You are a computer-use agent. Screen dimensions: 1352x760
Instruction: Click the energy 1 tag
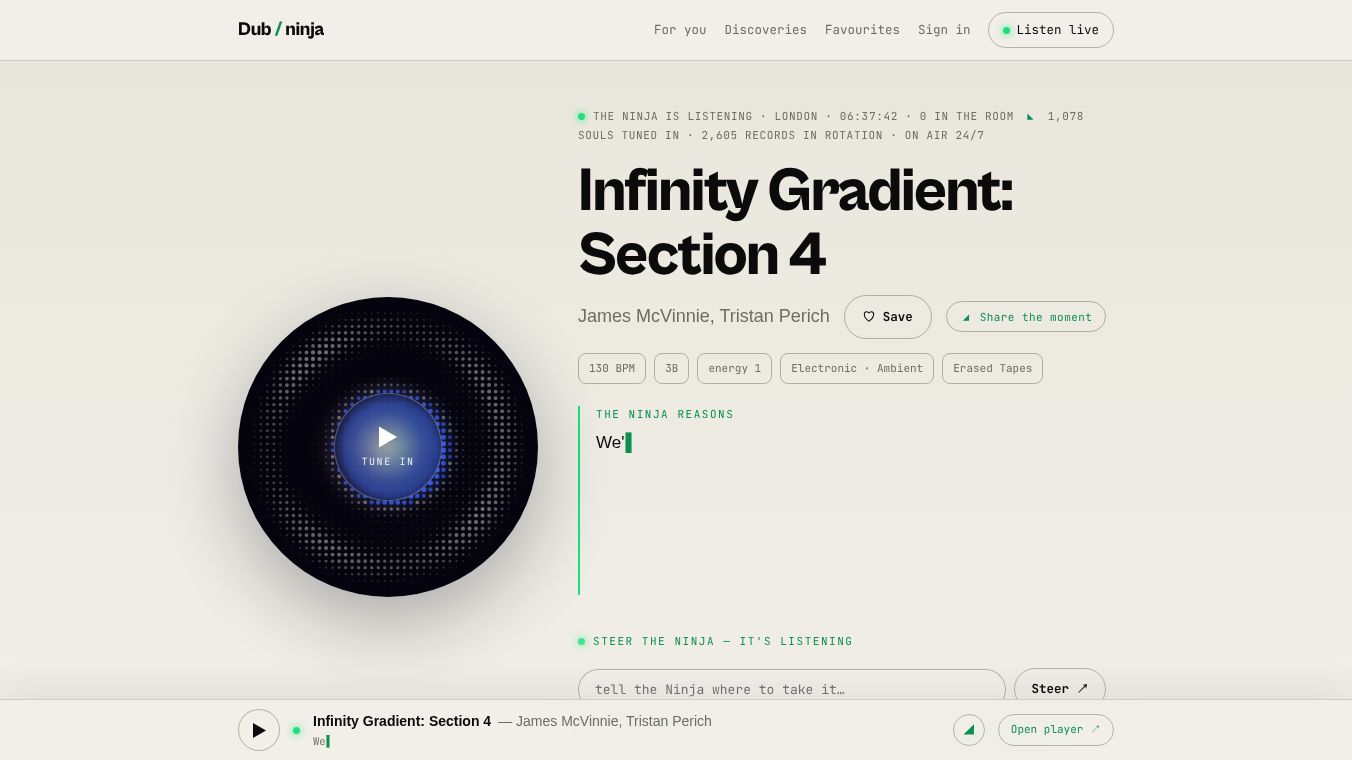tap(734, 368)
